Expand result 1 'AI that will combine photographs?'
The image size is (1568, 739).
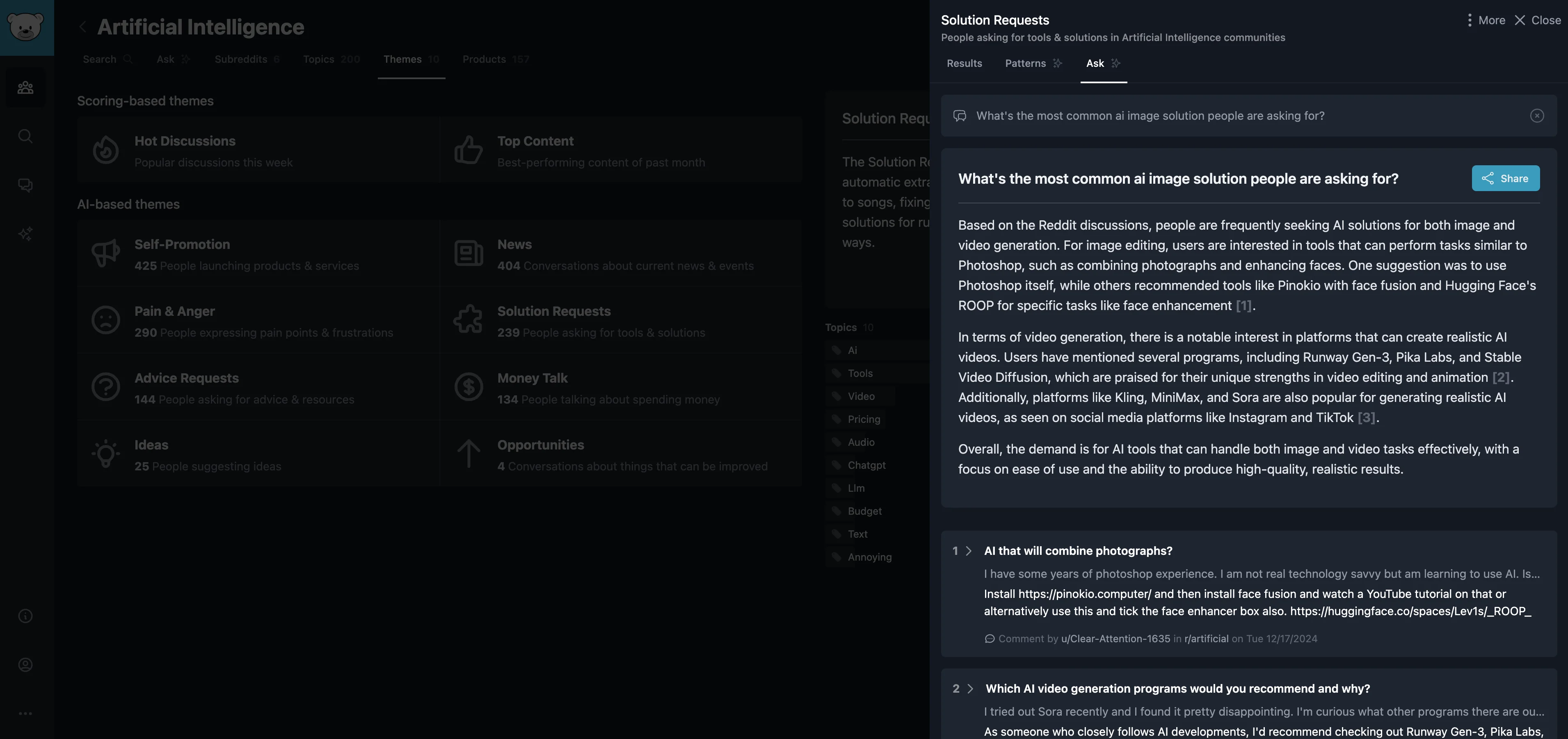pyautogui.click(x=969, y=551)
